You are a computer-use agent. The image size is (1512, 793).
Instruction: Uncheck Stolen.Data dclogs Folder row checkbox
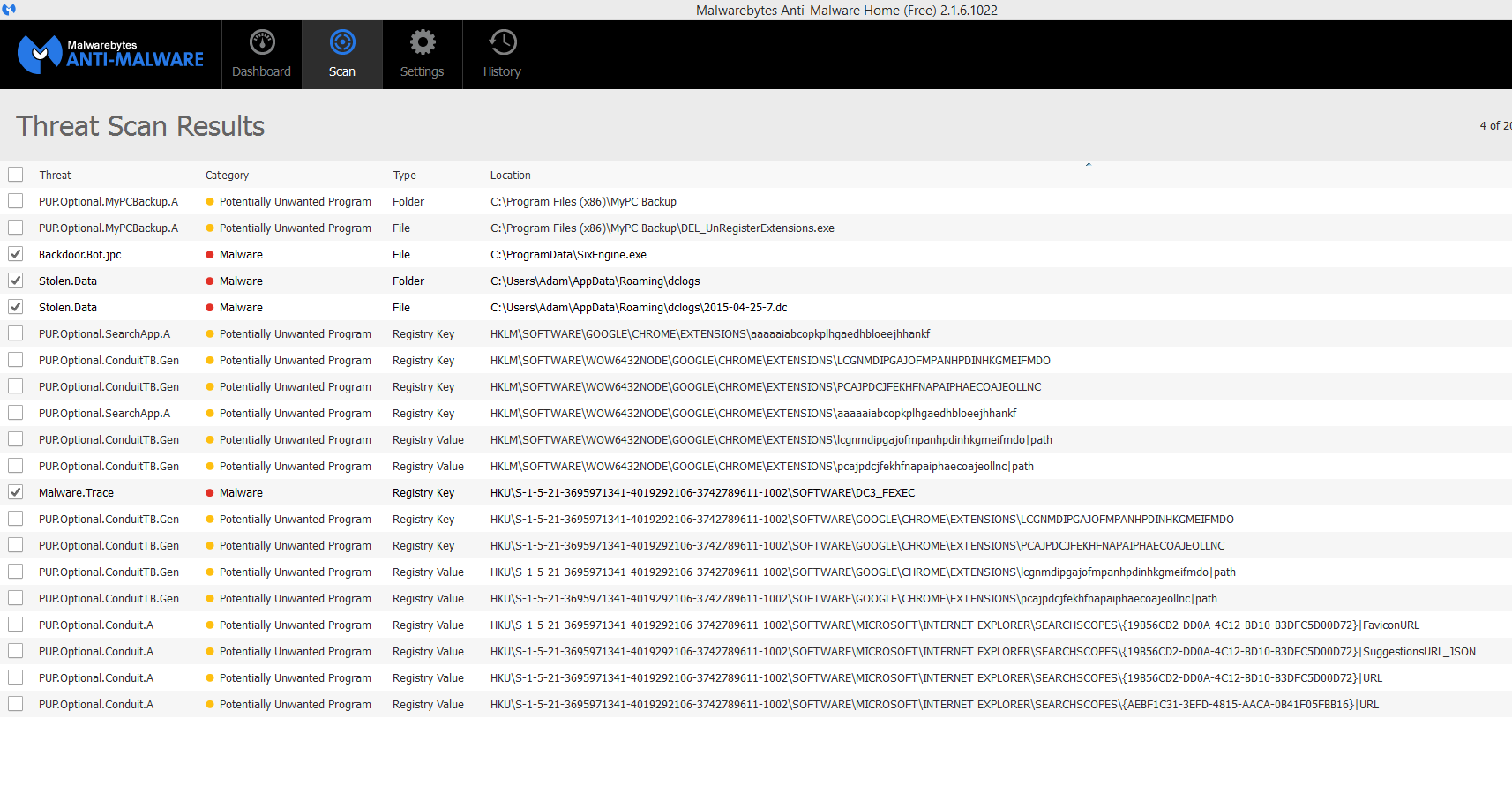[x=16, y=281]
